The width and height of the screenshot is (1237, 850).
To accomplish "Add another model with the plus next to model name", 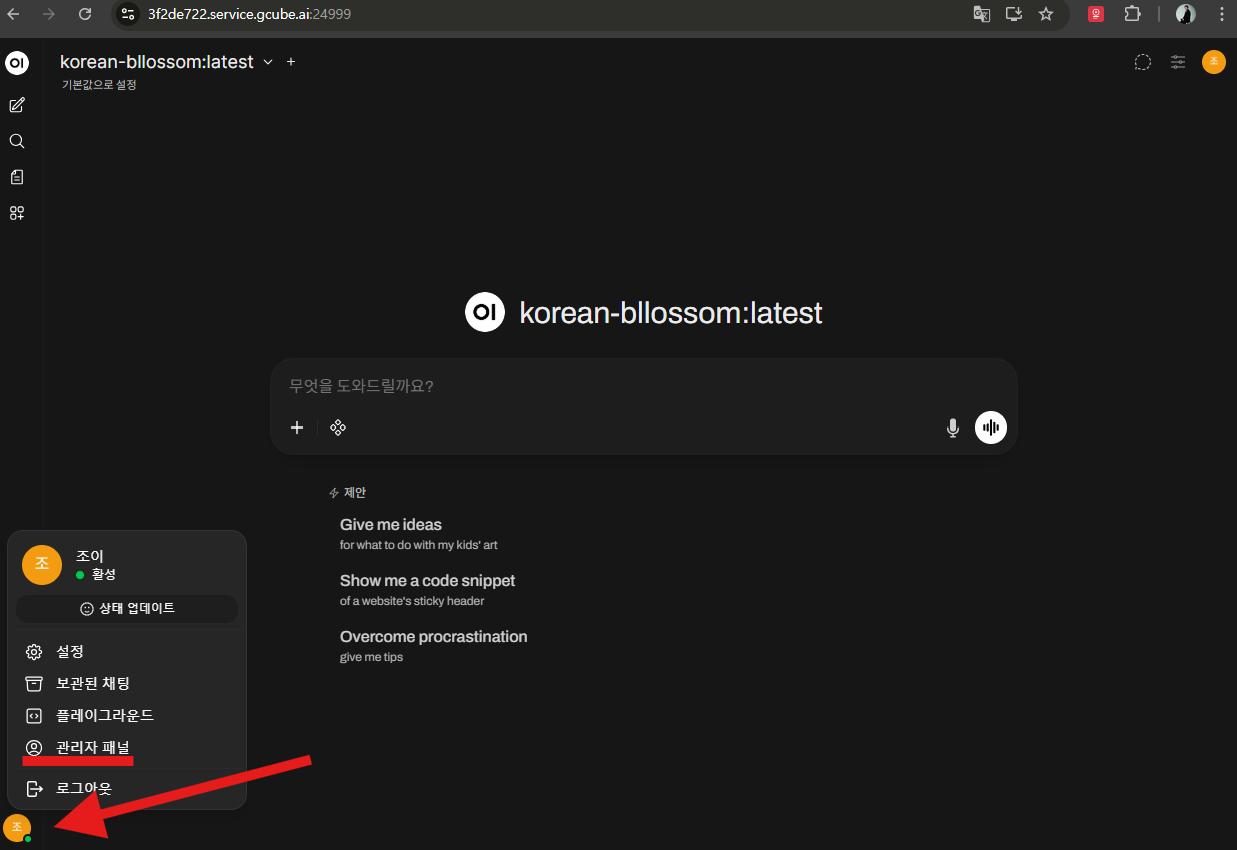I will tap(291, 62).
